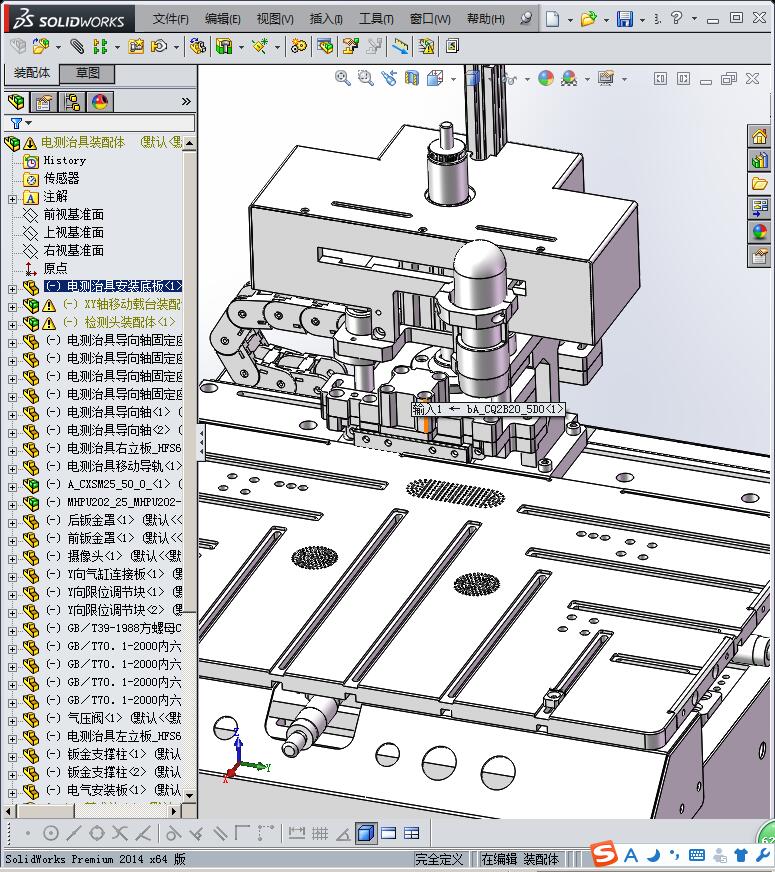Image resolution: width=775 pixels, height=872 pixels.
Task: Expand the 注解 tree node
Action: coord(12,199)
